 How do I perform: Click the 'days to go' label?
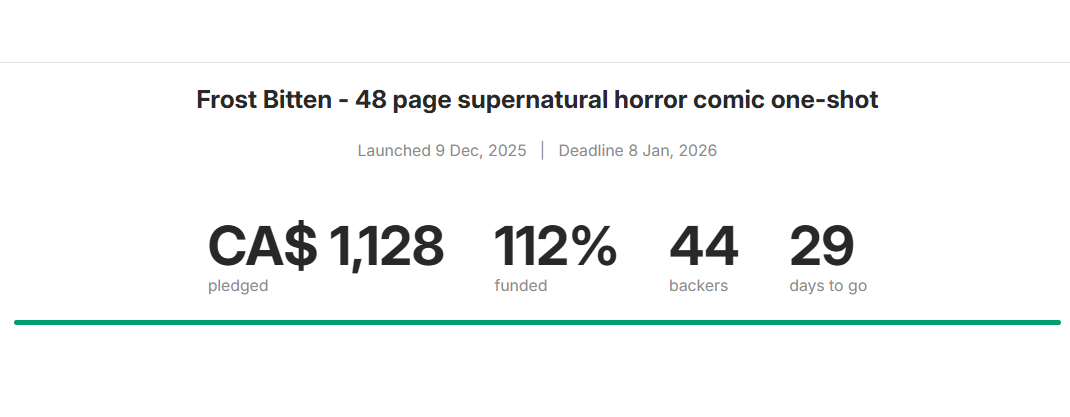[x=827, y=286]
